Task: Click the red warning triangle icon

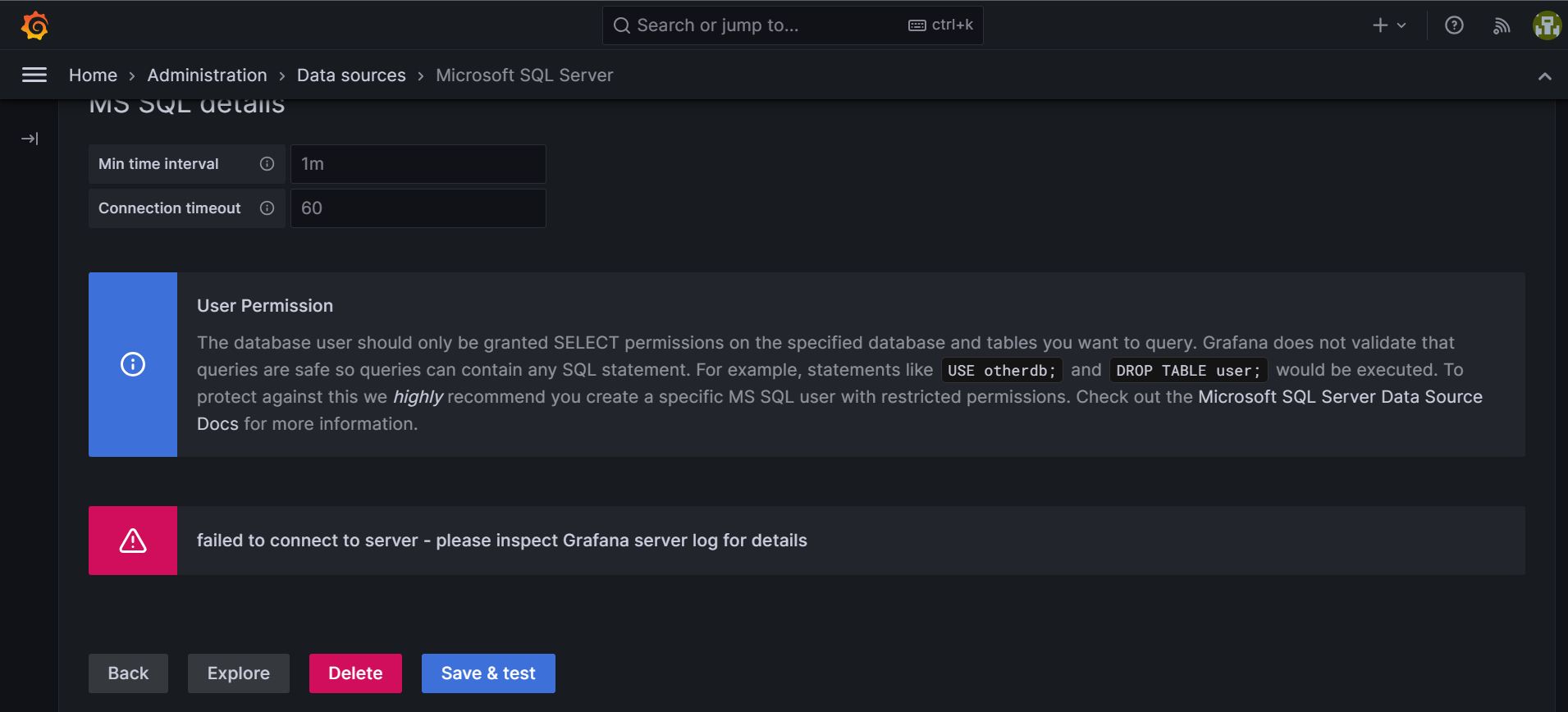Action: click(x=133, y=541)
